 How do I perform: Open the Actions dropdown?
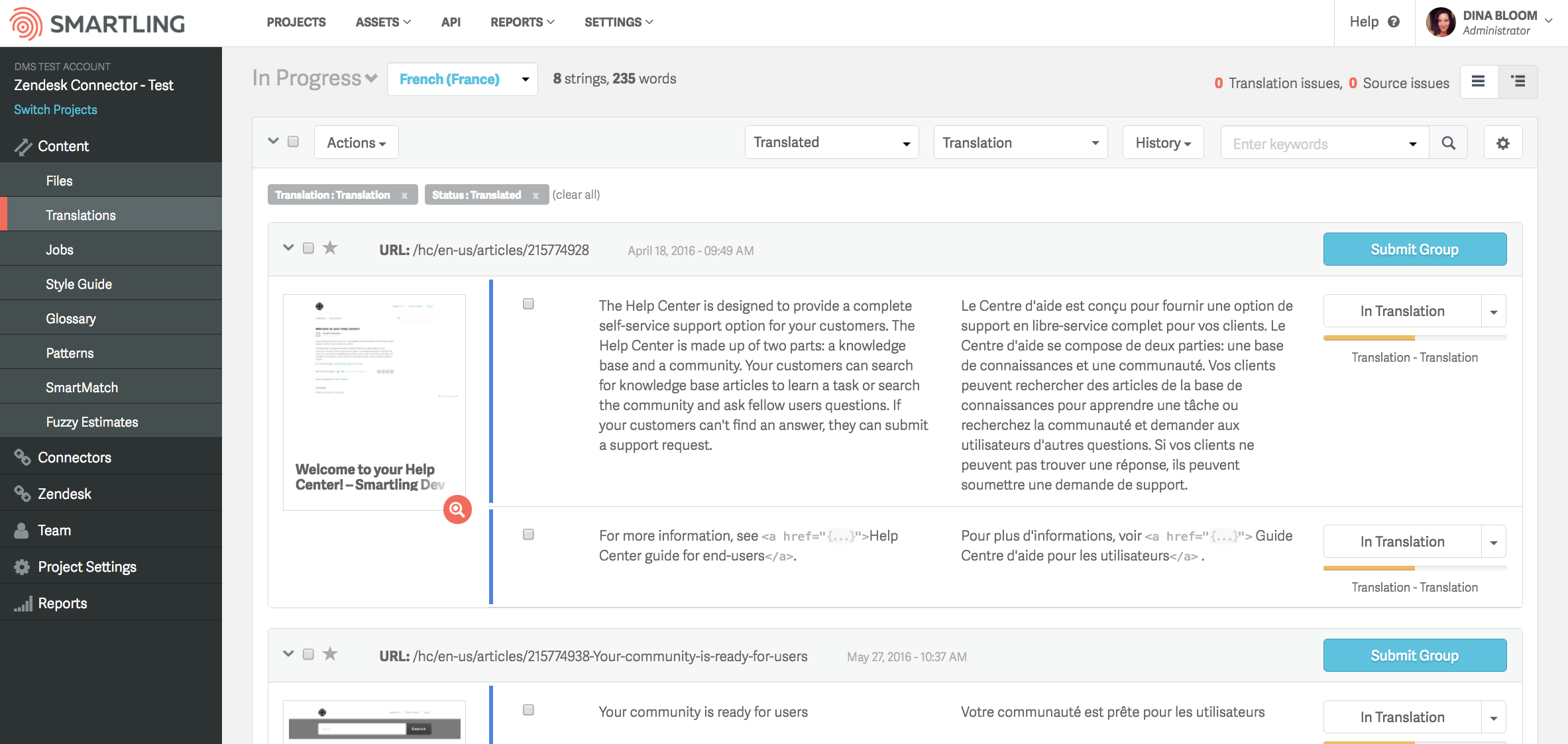357,143
